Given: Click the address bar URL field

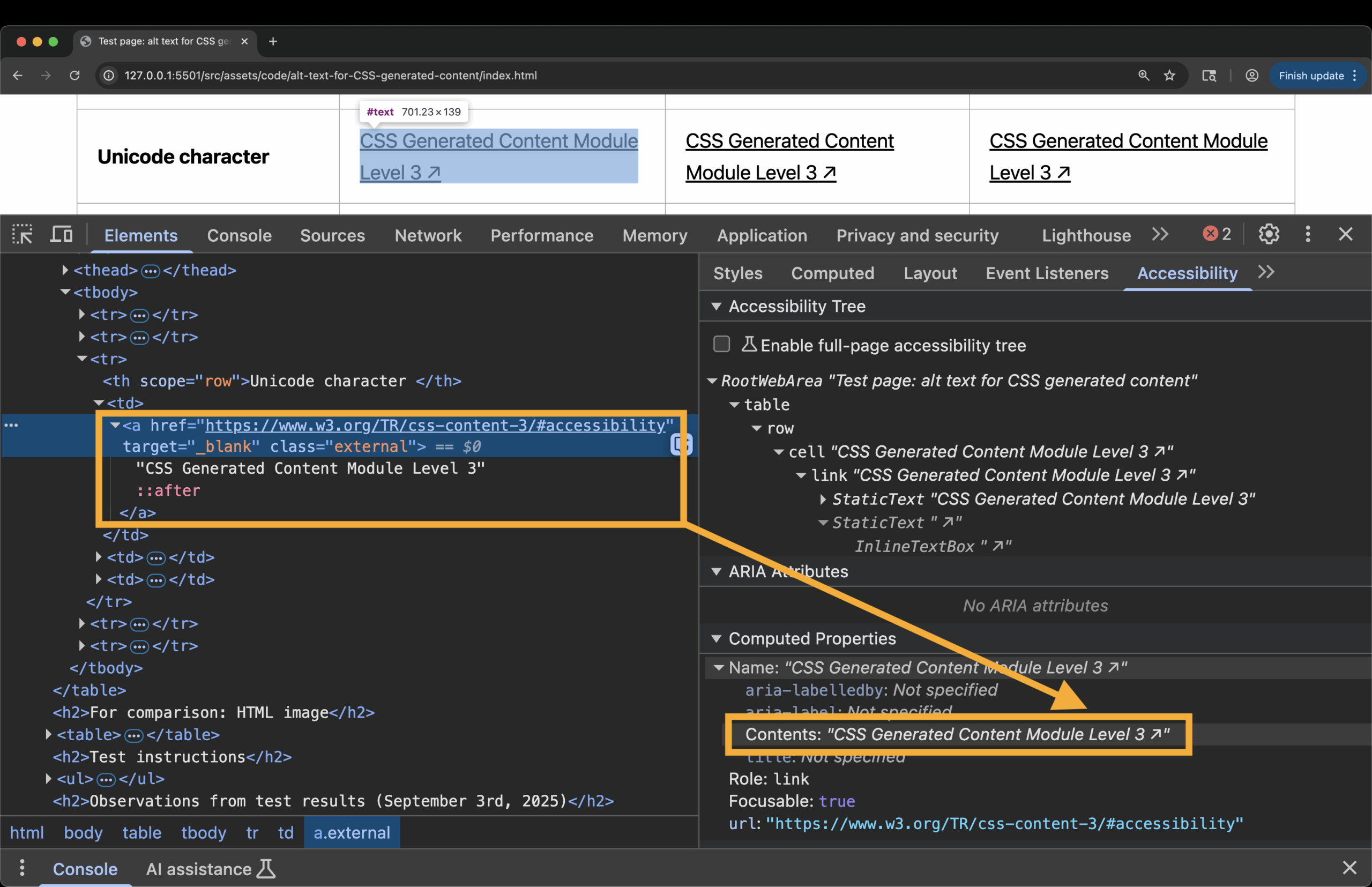Looking at the screenshot, I should [331, 76].
